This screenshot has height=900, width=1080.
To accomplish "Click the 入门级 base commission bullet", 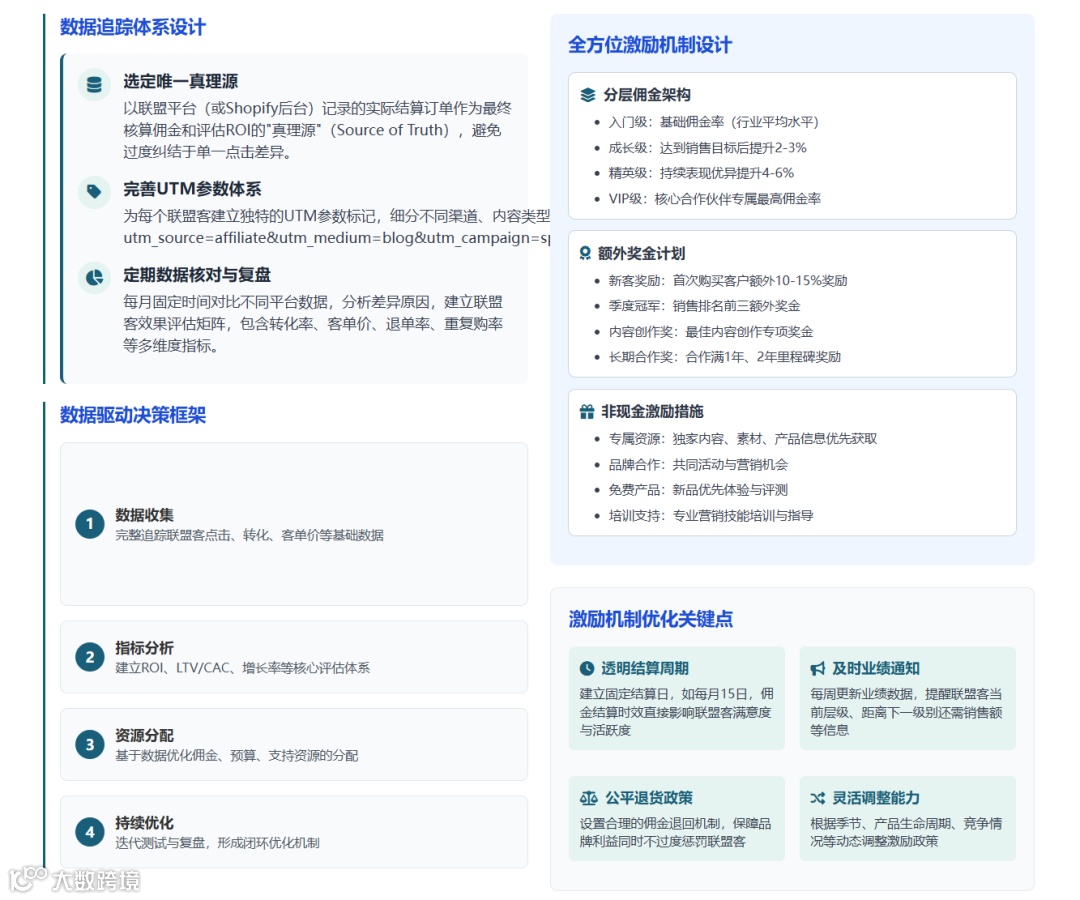I will (713, 123).
